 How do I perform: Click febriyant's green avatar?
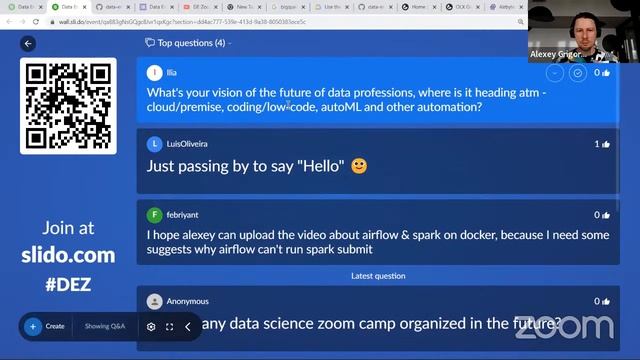tap(154, 215)
